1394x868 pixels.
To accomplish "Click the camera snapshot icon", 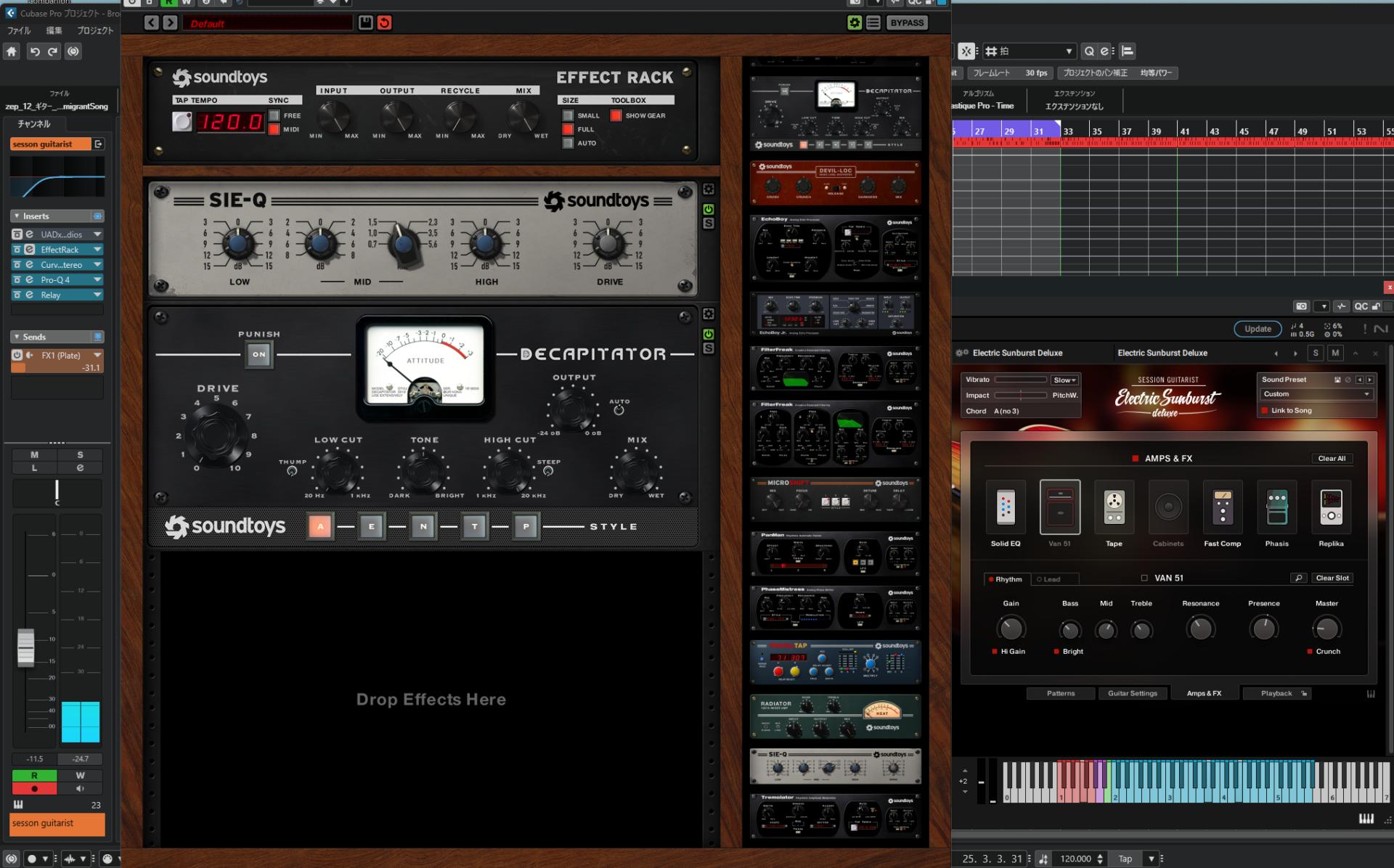I will 1301,306.
